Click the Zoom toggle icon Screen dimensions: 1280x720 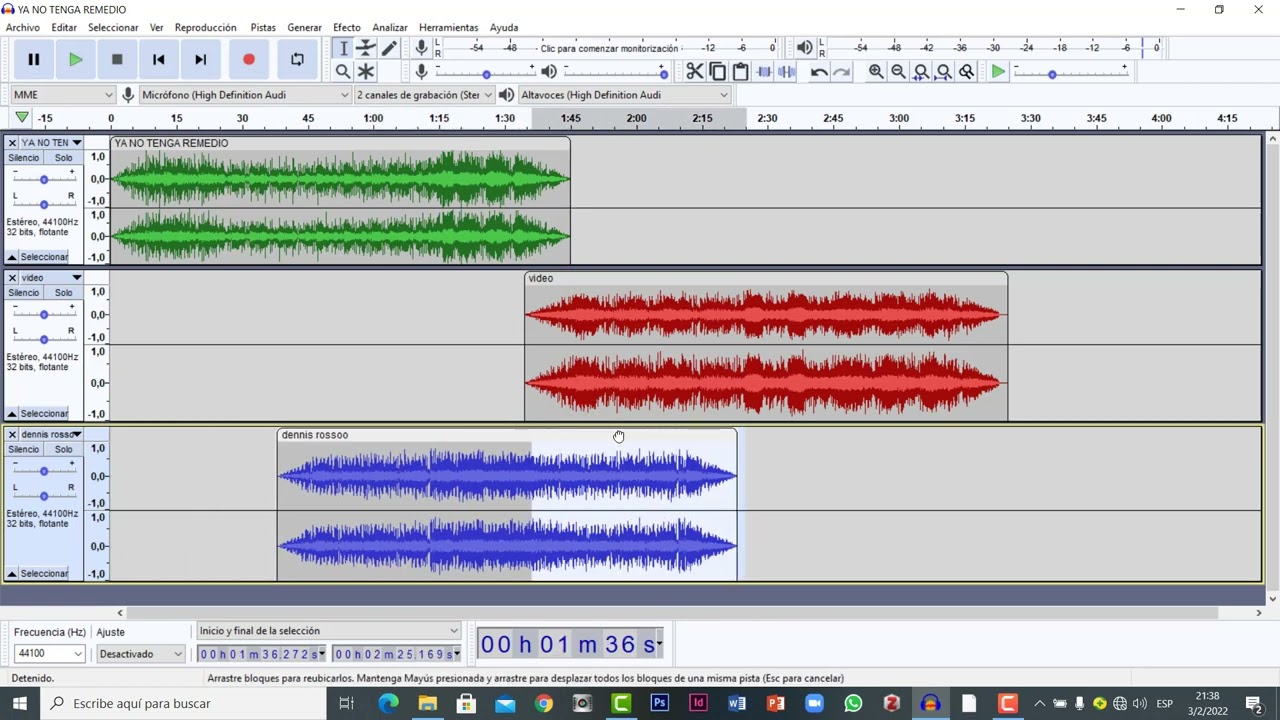coord(966,71)
